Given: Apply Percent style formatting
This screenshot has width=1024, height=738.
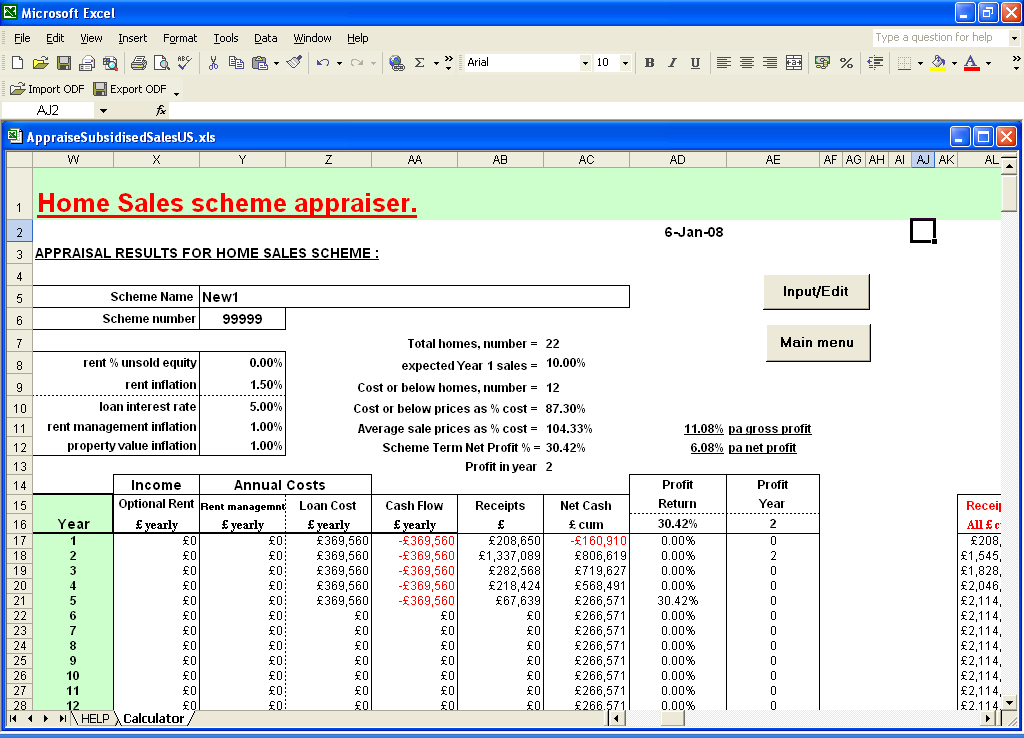Looking at the screenshot, I should click(x=846, y=63).
